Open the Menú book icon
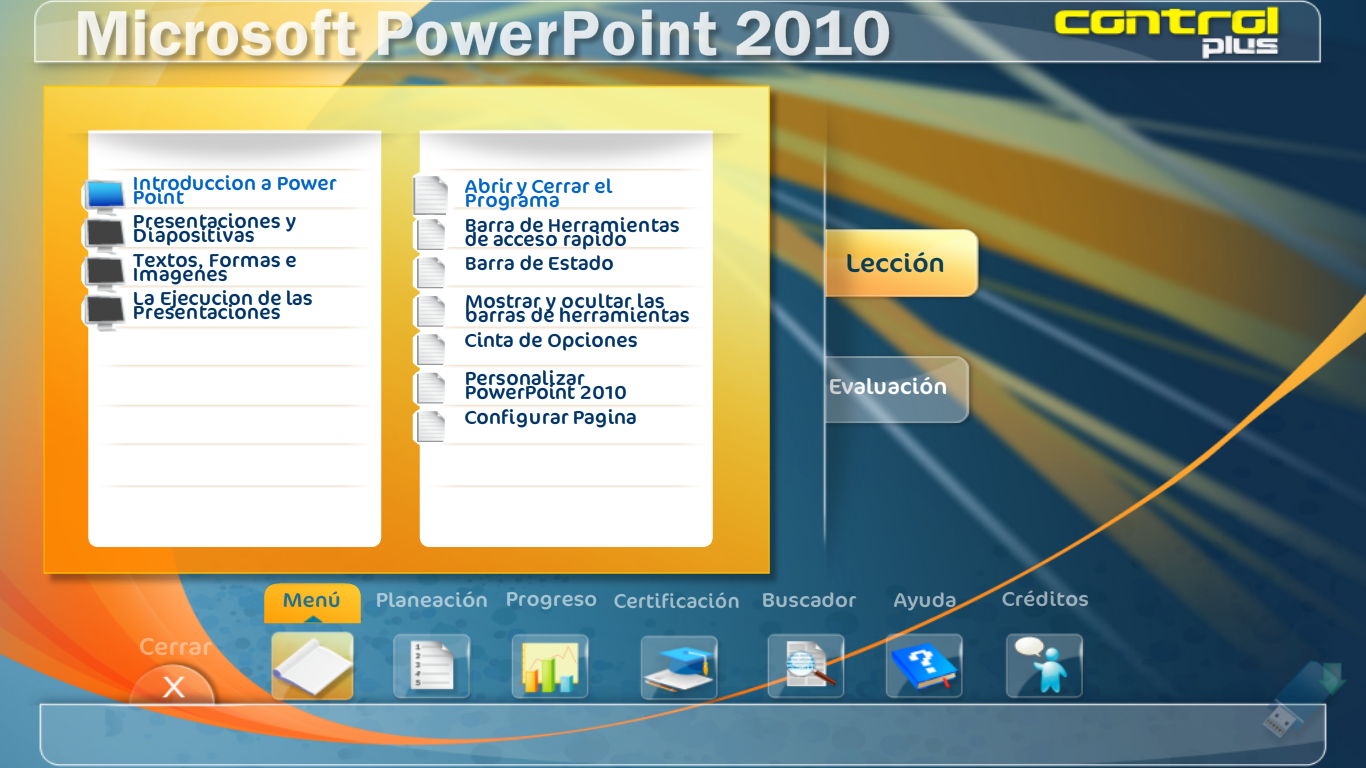Image resolution: width=1366 pixels, height=768 pixels. (312, 666)
